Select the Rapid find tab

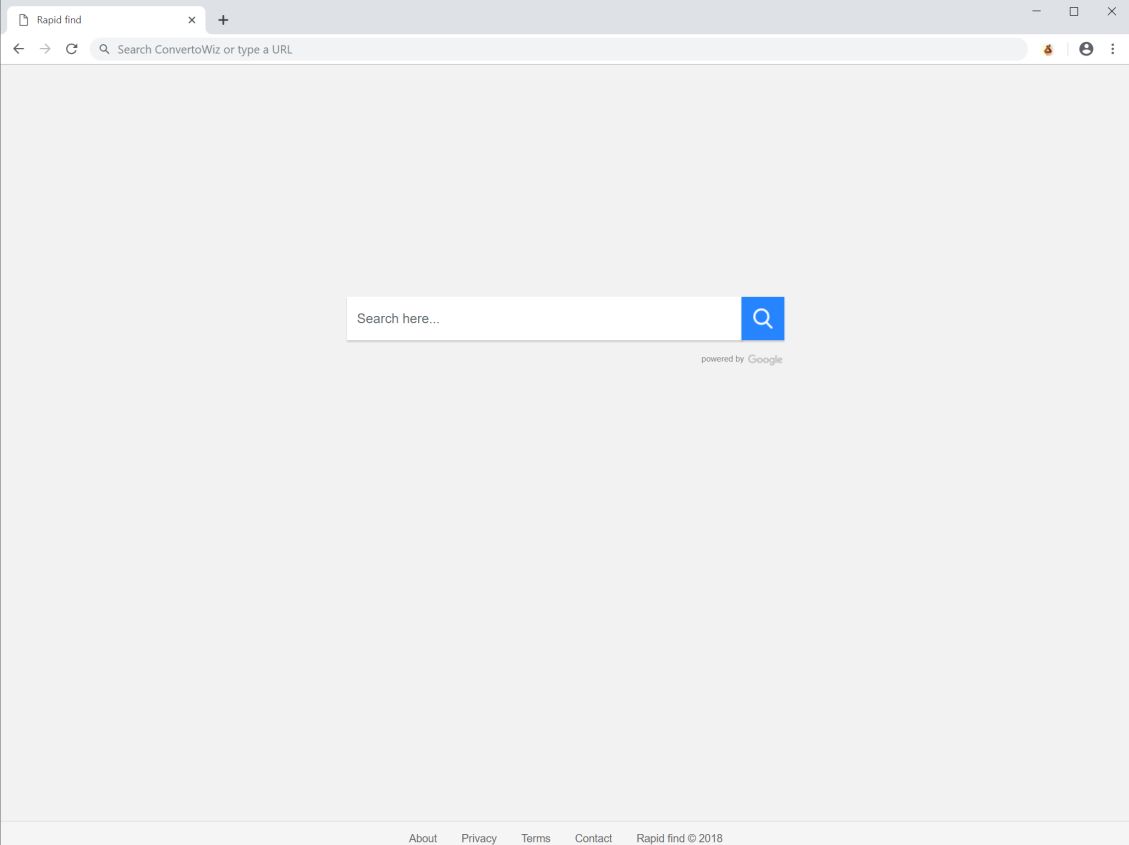point(106,20)
